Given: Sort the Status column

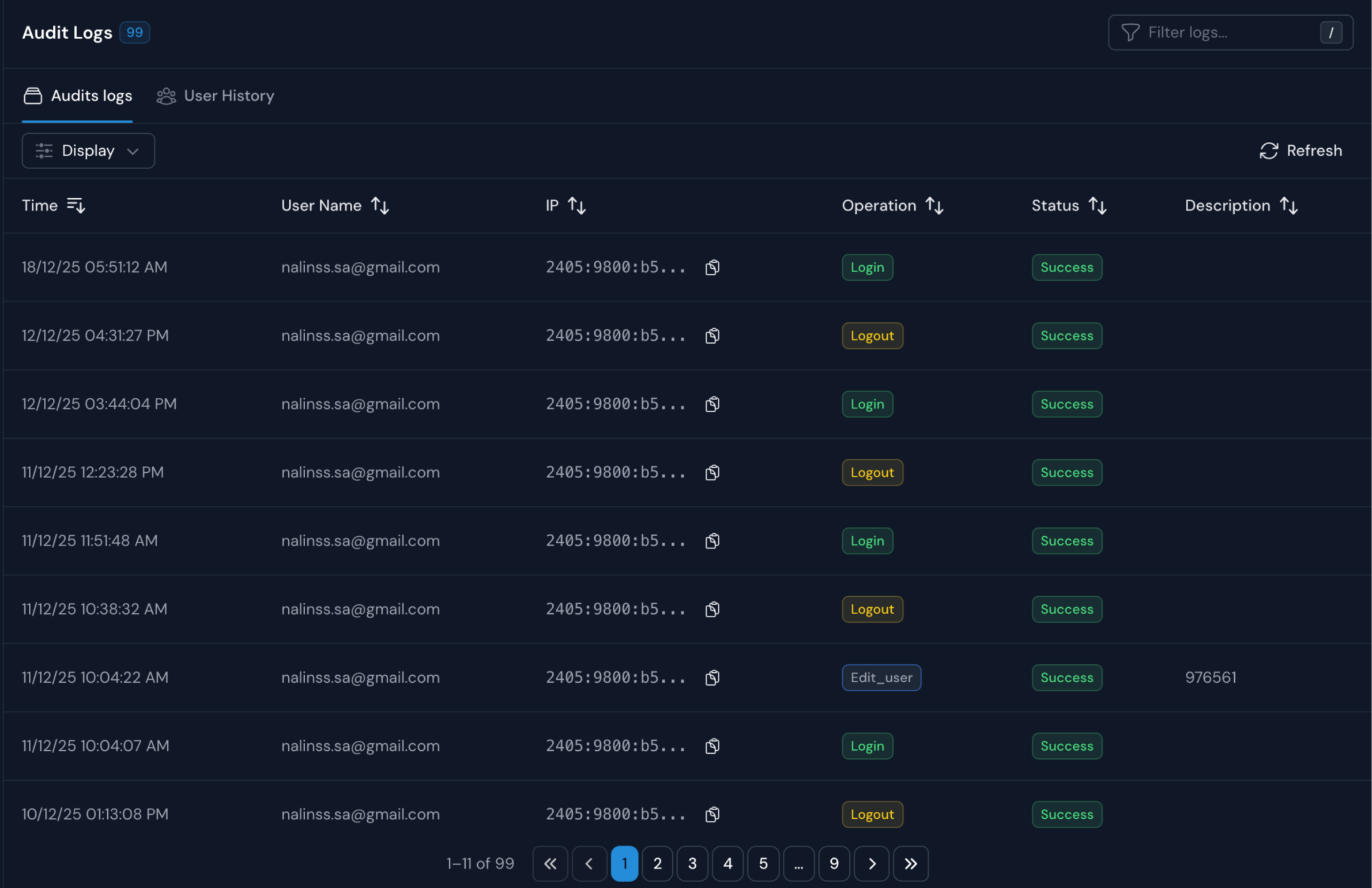Looking at the screenshot, I should point(1097,205).
